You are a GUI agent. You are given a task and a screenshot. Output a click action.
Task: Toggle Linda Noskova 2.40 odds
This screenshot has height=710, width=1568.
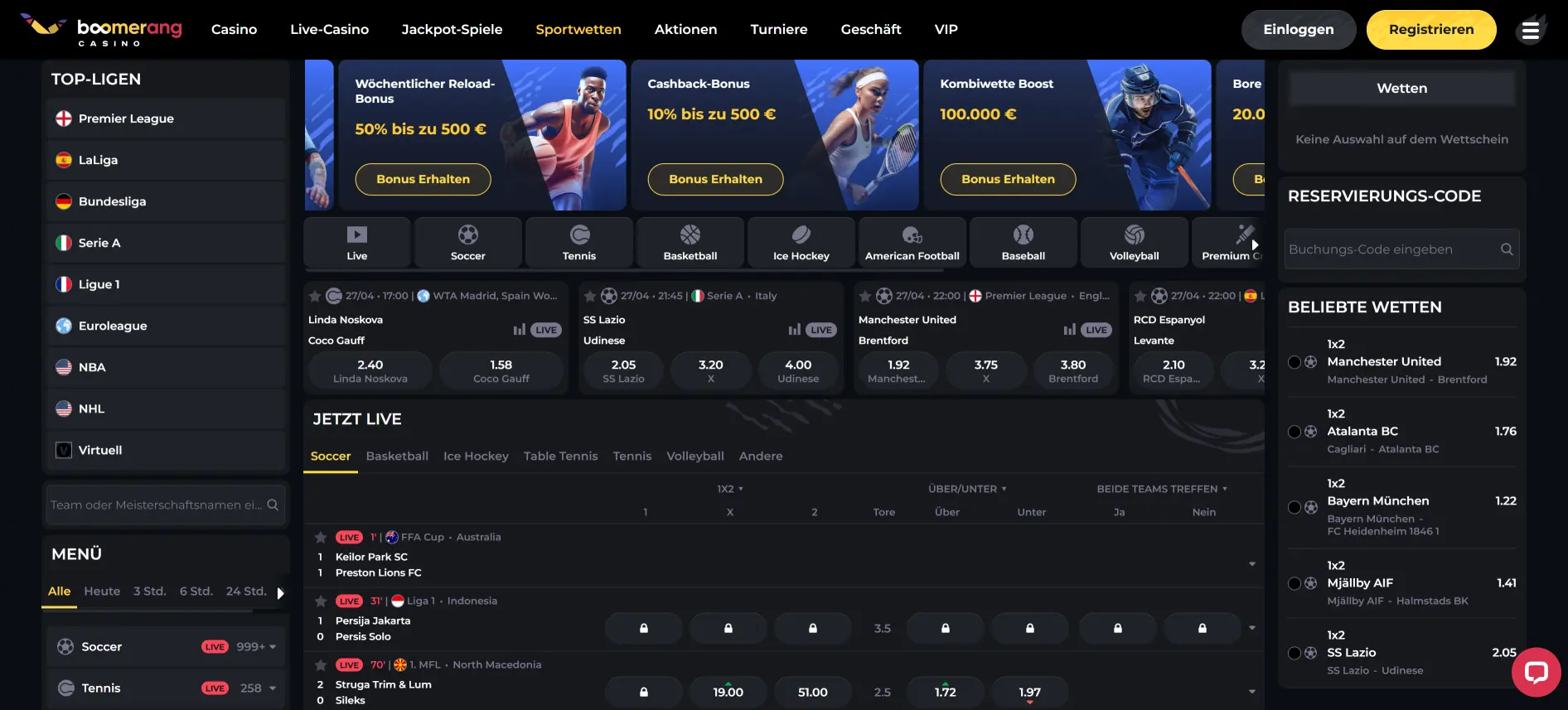tap(370, 370)
